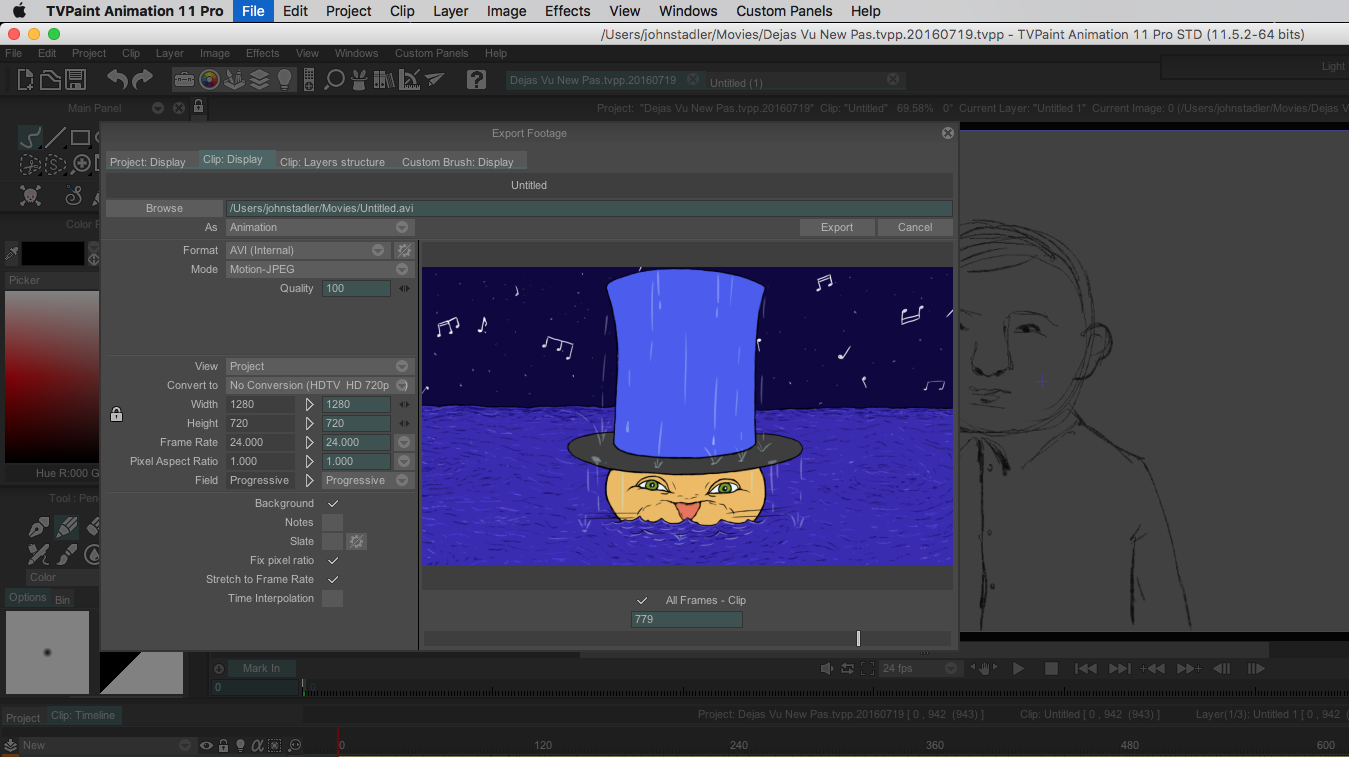Click the magnifier zoom toolbar icon
Image resolution: width=1349 pixels, height=757 pixels.
[335, 79]
